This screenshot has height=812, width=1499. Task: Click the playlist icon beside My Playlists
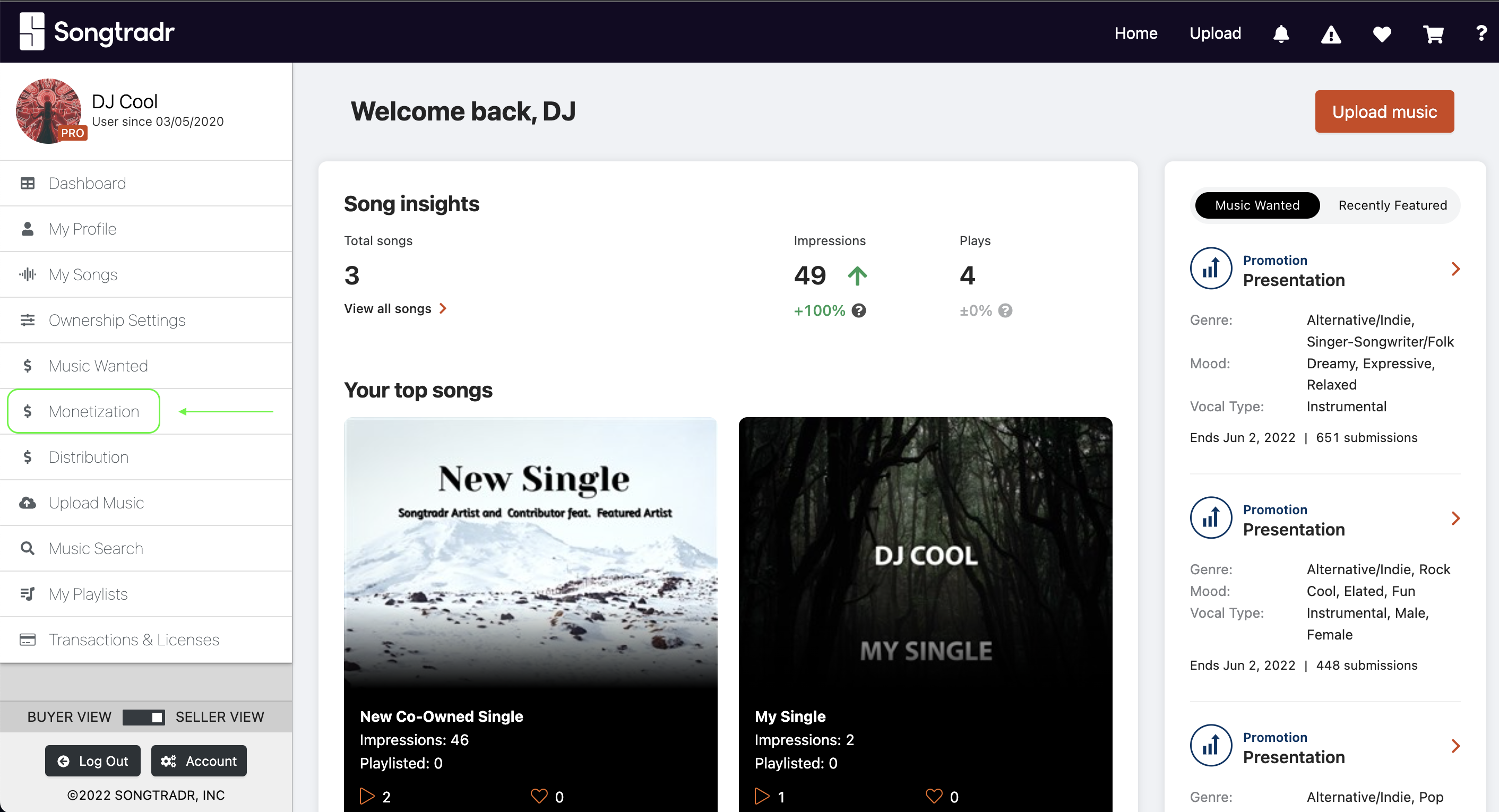click(x=28, y=593)
